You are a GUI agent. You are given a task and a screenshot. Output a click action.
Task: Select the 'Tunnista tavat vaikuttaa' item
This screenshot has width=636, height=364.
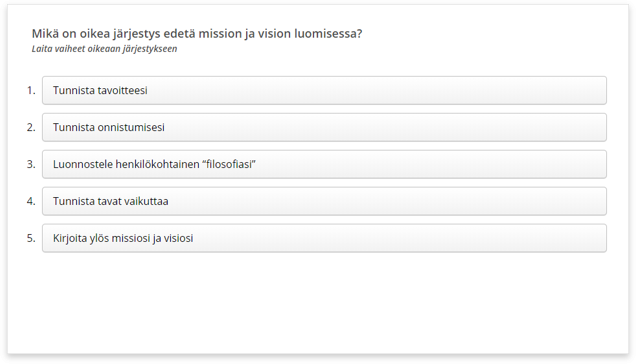pos(324,201)
